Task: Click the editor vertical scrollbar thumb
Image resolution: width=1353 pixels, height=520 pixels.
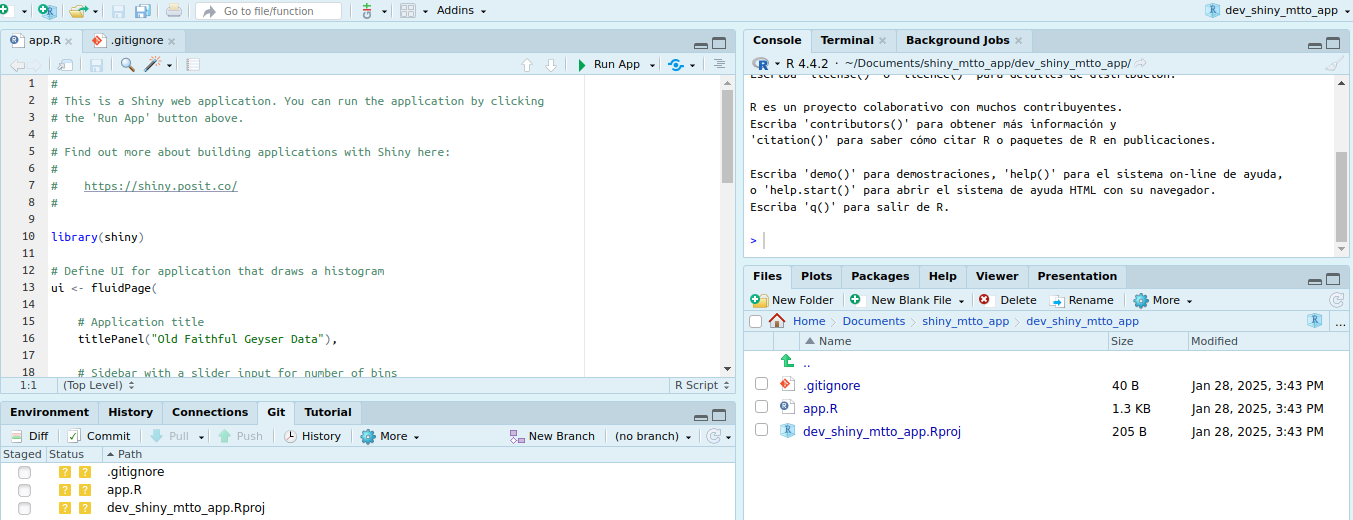Action: [727, 136]
